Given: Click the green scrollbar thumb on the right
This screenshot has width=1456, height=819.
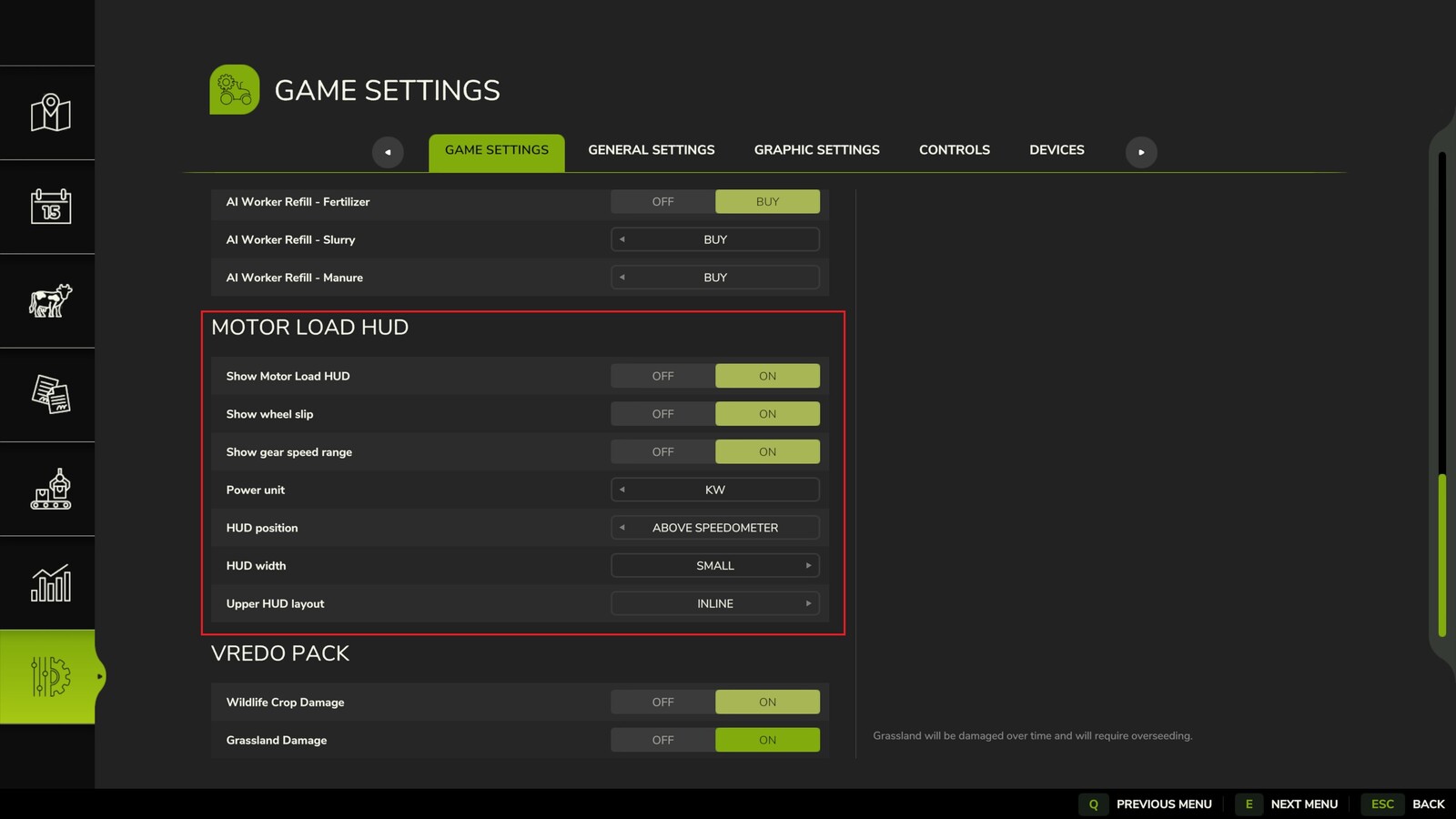Looking at the screenshot, I should 1442,555.
